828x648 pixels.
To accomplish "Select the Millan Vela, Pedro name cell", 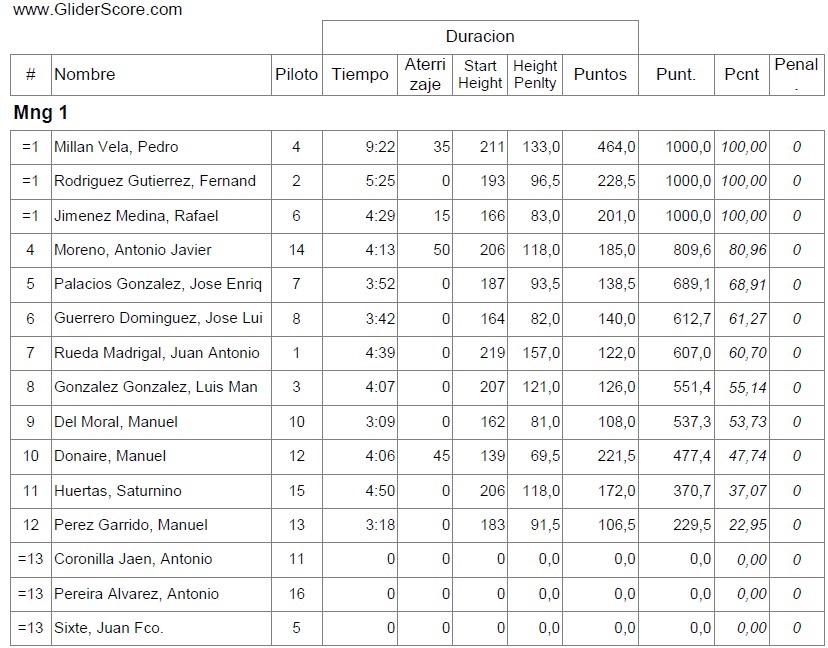I will (116, 147).
